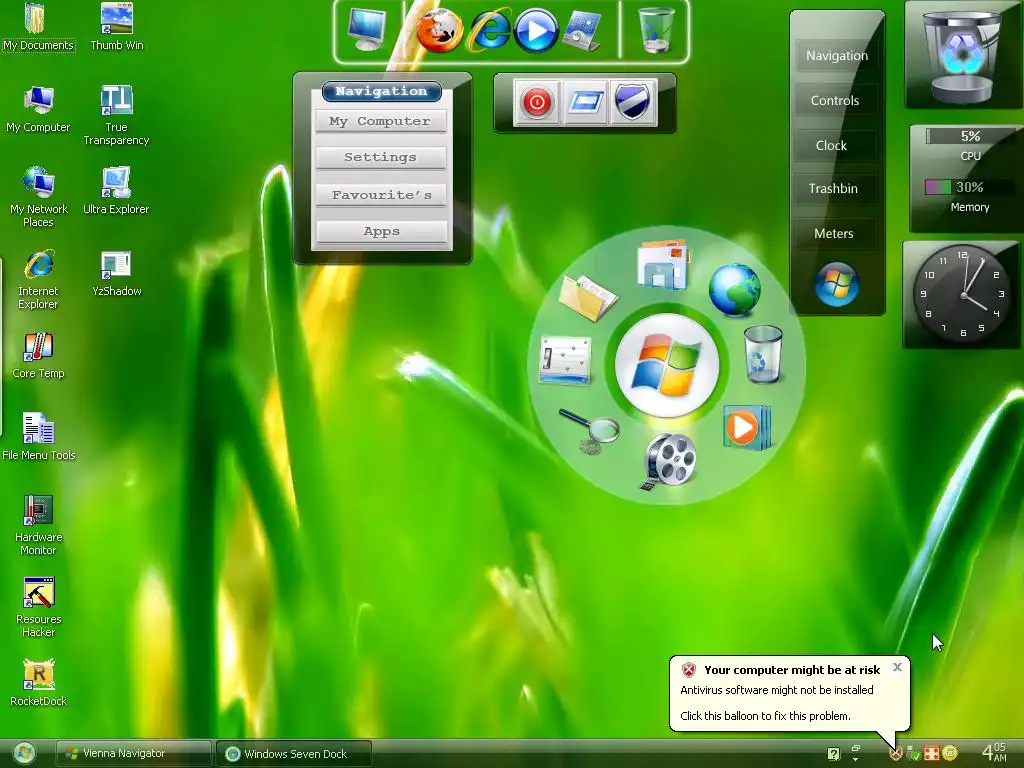
Task: Close the security warning balloon
Action: pos(897,667)
